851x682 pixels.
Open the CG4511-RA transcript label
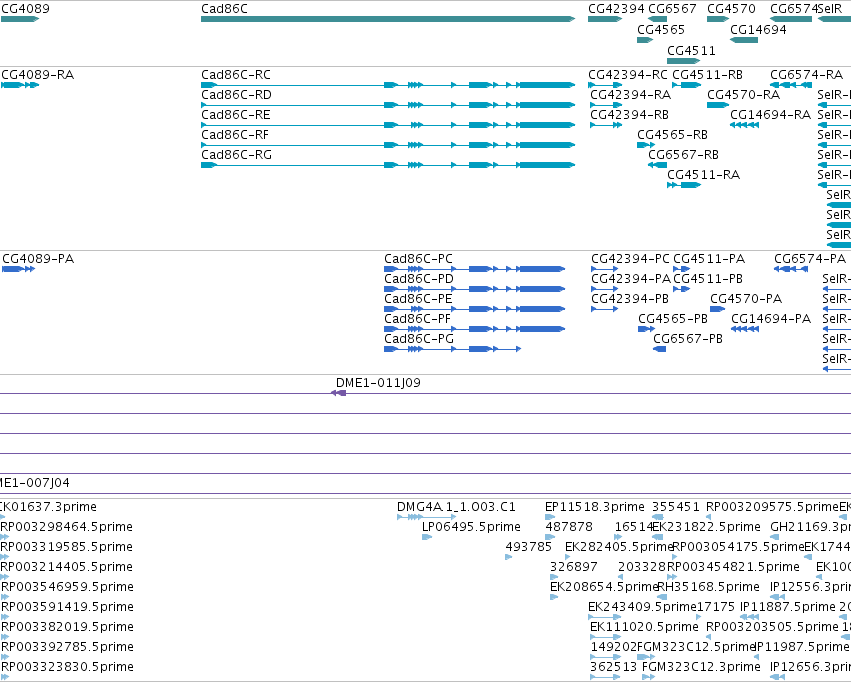tap(703, 175)
